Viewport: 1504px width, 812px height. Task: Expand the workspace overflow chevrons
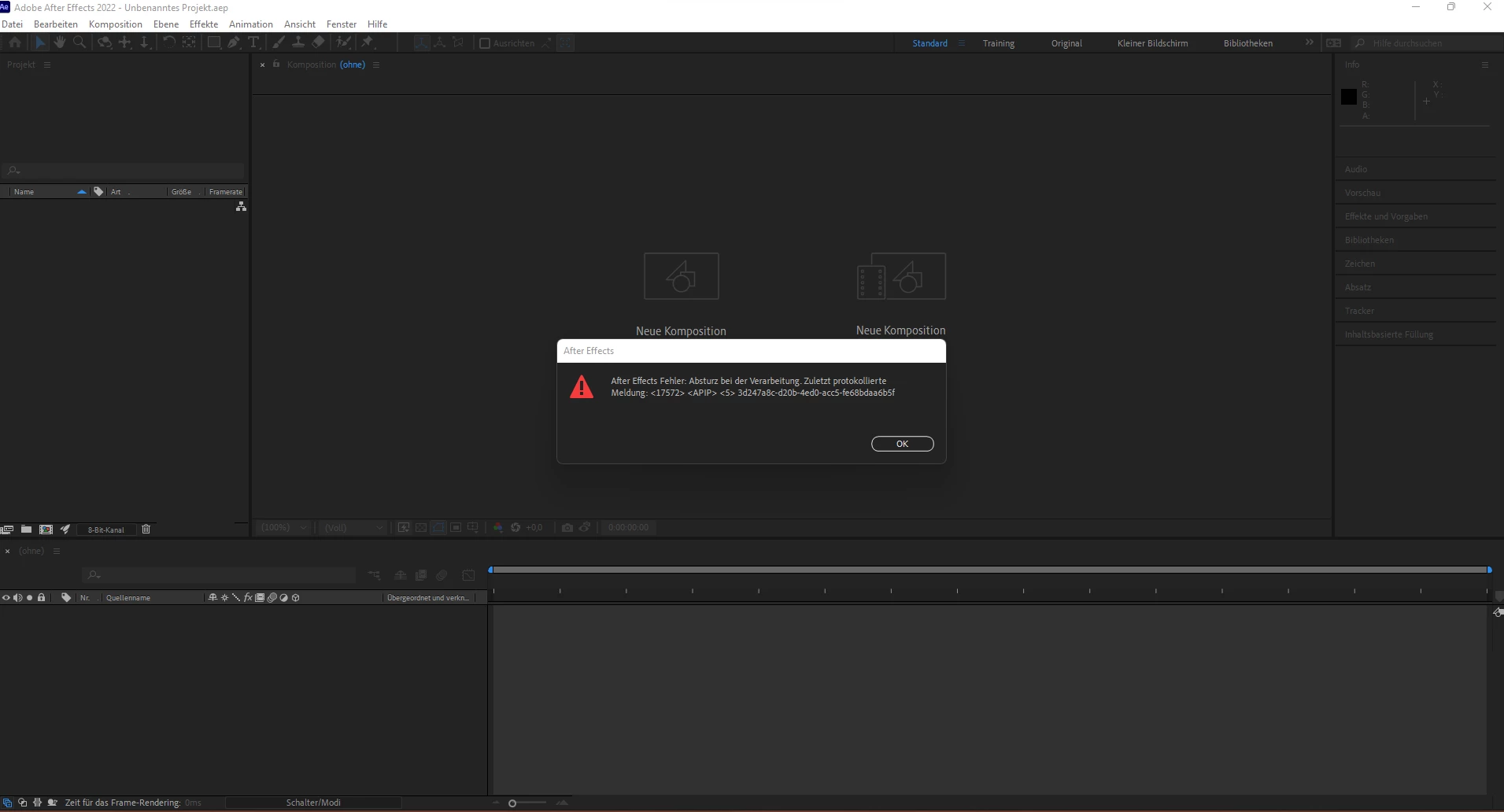tap(1309, 42)
